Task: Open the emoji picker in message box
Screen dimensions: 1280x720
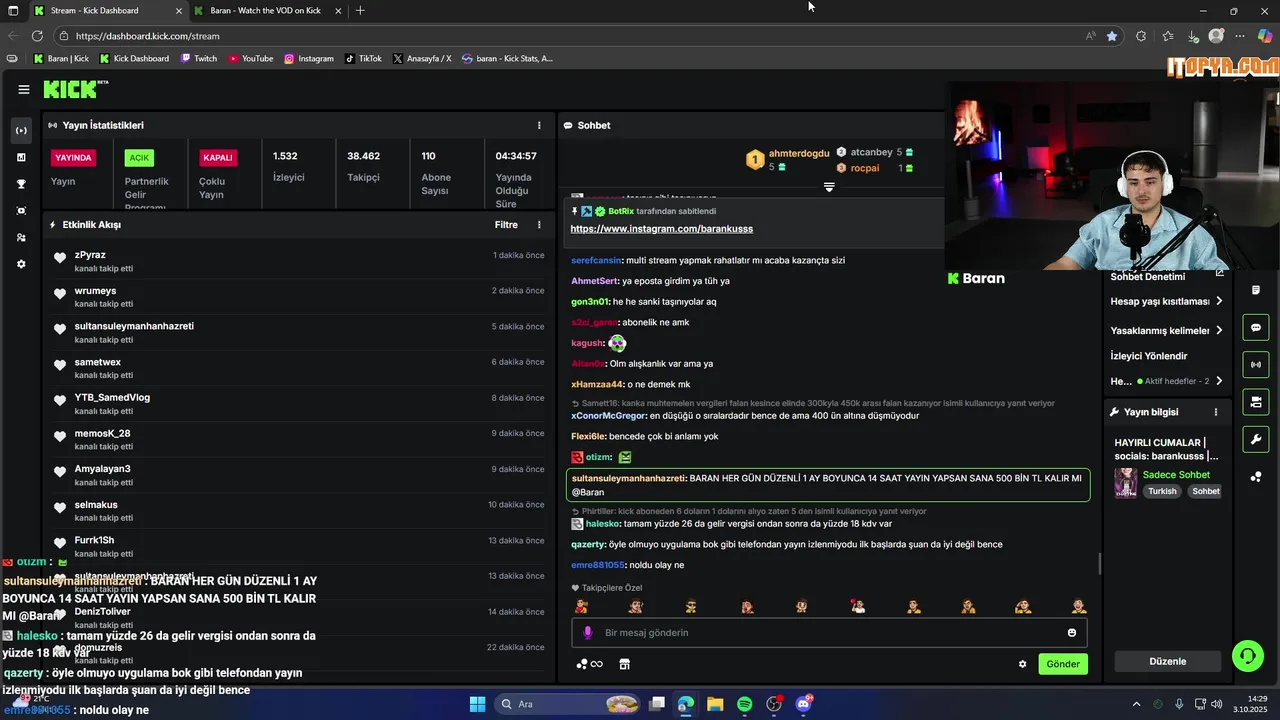Action: coord(1072,633)
